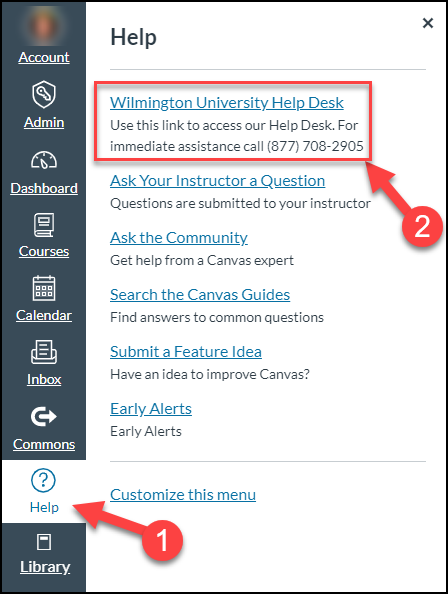Viewport: 448px width, 594px height.
Task: Open Wilmington University Help Desk link
Action: 227,103
